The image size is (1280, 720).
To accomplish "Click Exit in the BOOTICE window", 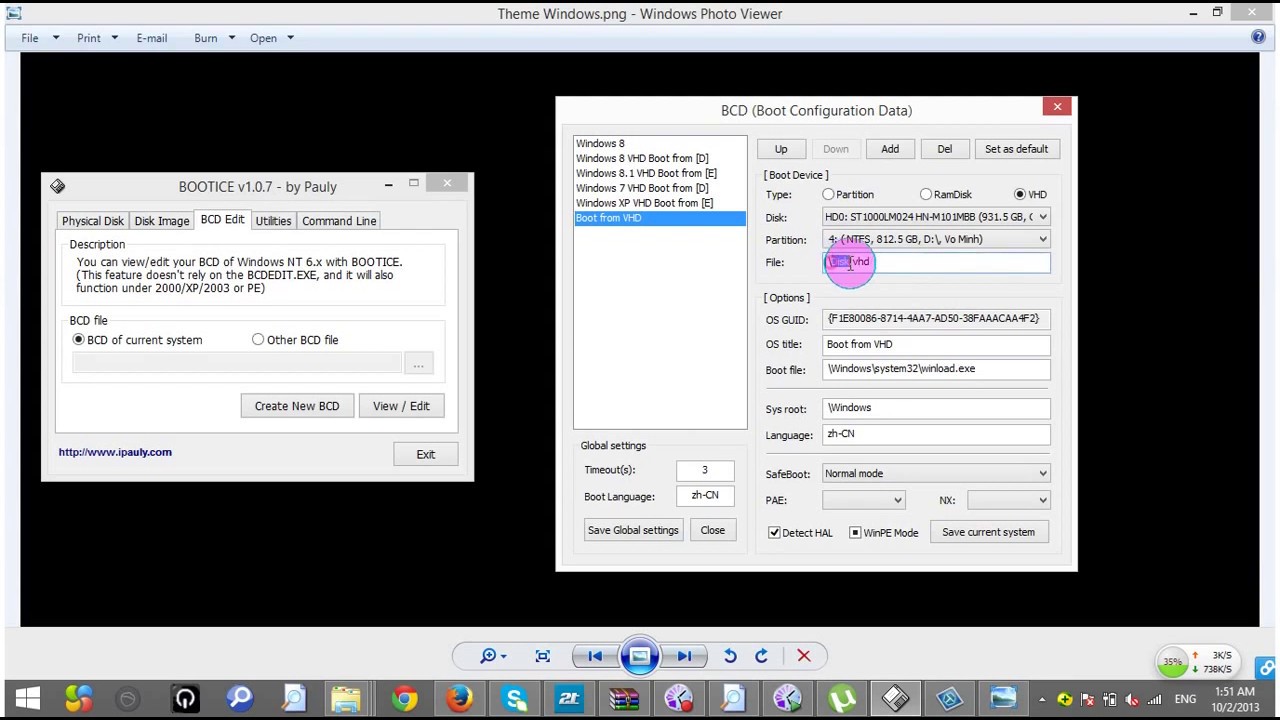I will 426,454.
